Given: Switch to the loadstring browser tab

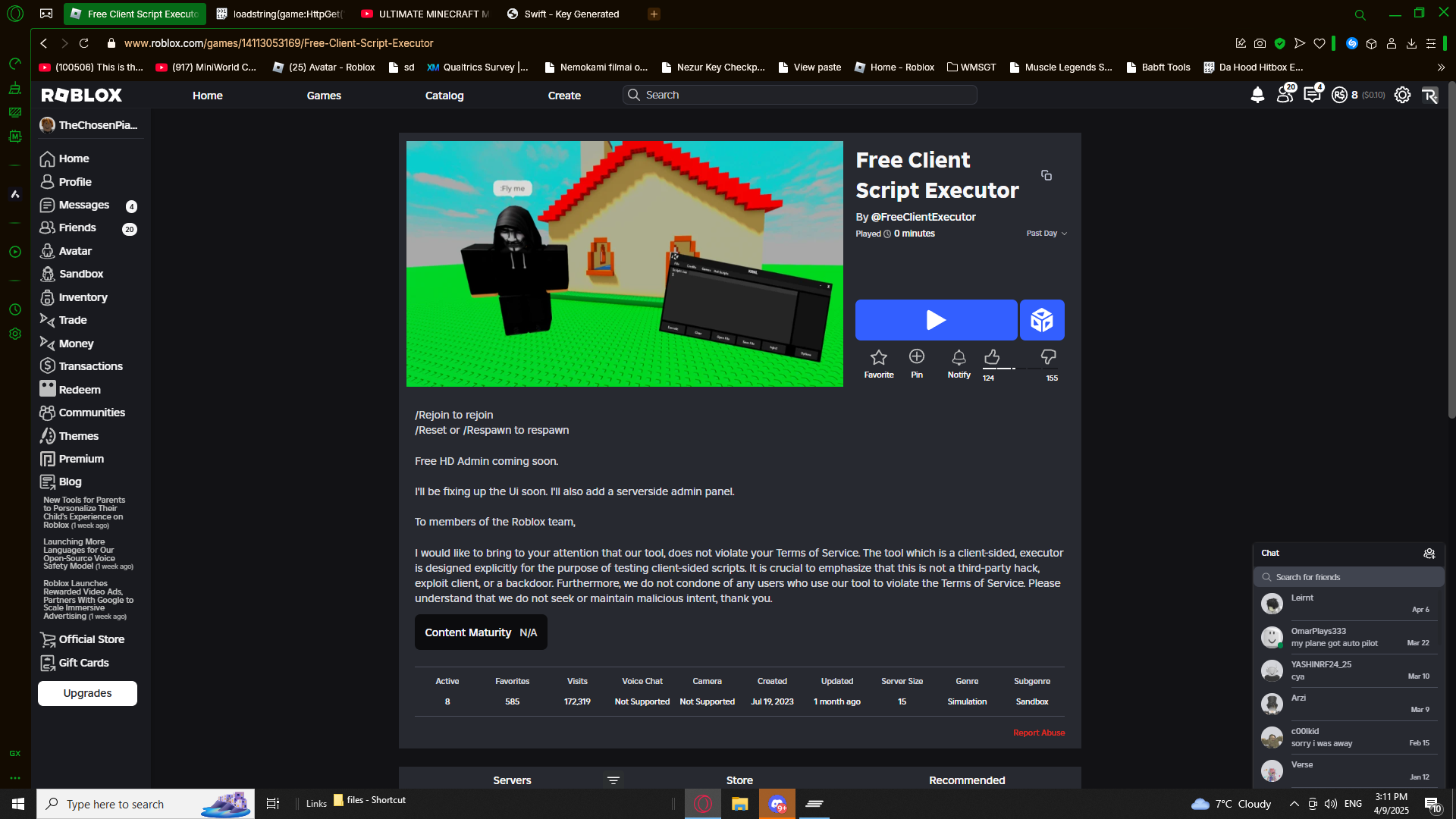Looking at the screenshot, I should pos(279,14).
